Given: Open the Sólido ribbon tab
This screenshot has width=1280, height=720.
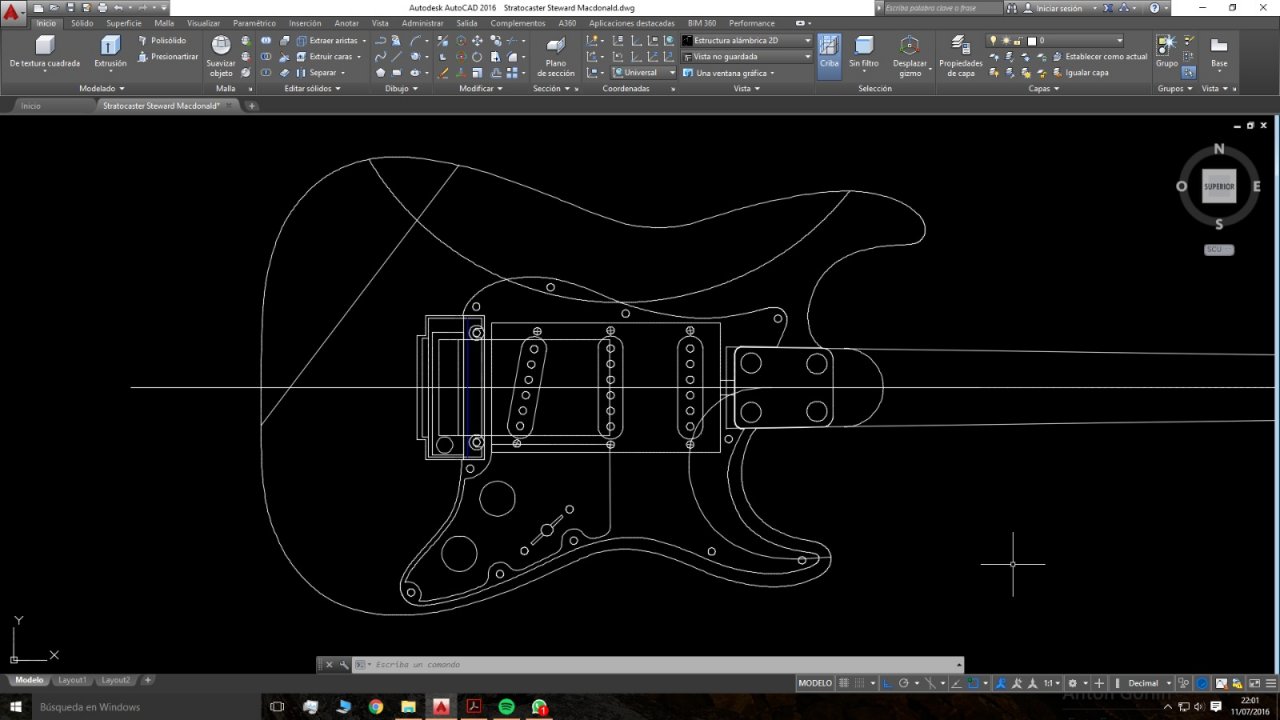Looking at the screenshot, I should 82,23.
